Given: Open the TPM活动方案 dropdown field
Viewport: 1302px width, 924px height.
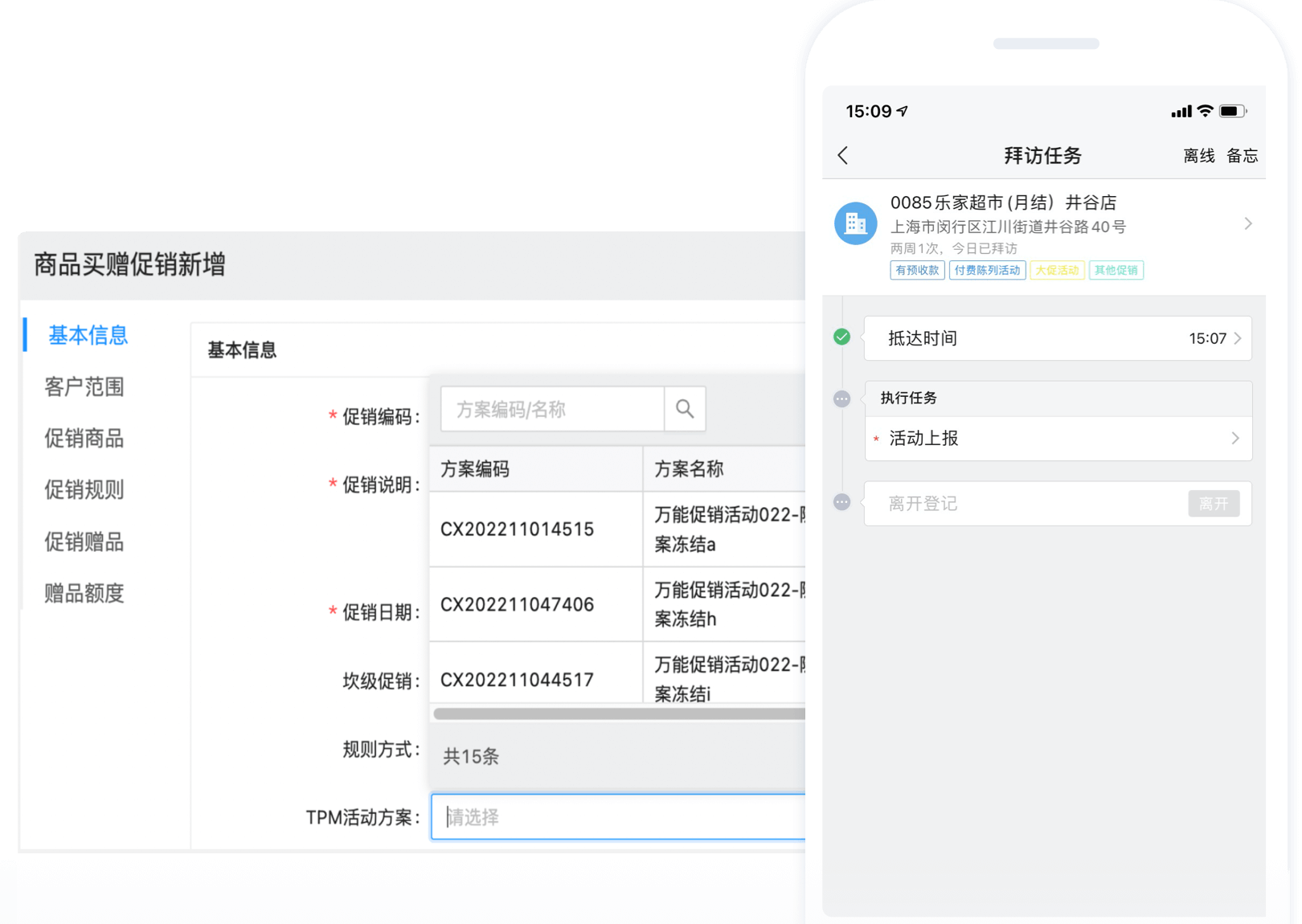Looking at the screenshot, I should [x=618, y=817].
